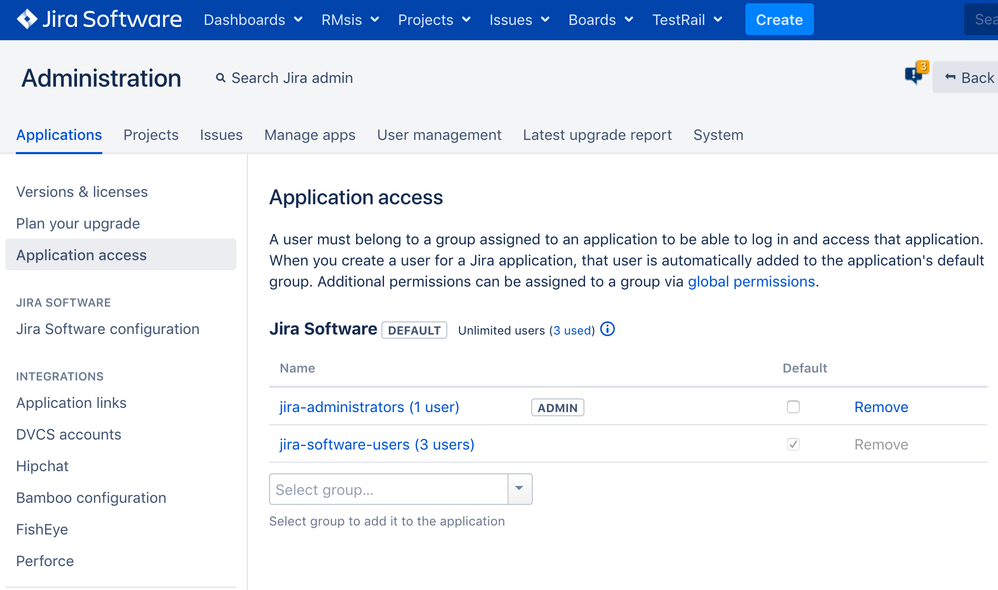Enable default for jira-administrators group
This screenshot has height=590, width=998.
click(x=793, y=407)
